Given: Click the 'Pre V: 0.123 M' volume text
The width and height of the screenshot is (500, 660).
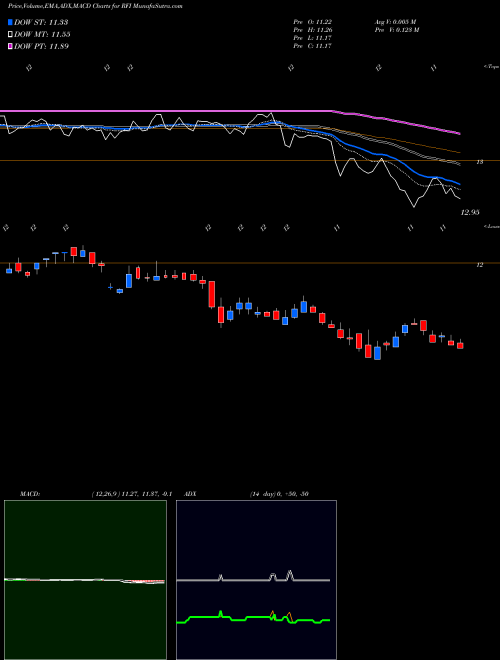Looking at the screenshot, I should coord(396,30).
